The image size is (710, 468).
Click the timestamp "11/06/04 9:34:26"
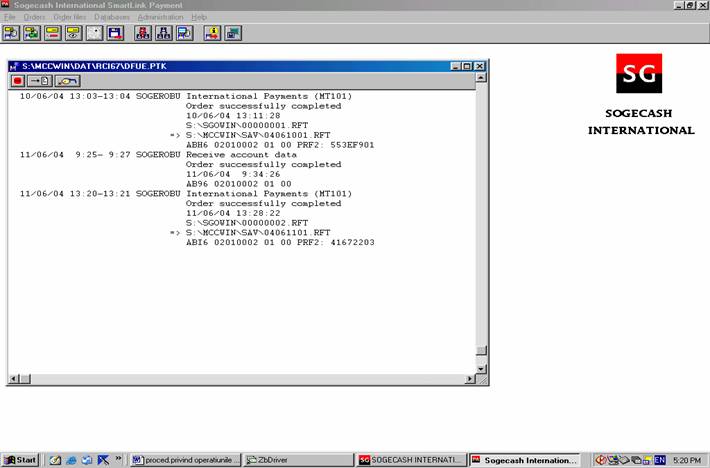233,174
